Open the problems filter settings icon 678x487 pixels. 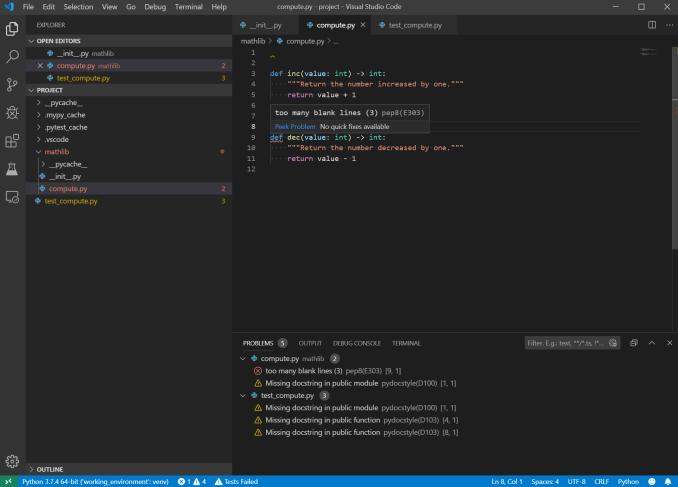tap(613, 343)
